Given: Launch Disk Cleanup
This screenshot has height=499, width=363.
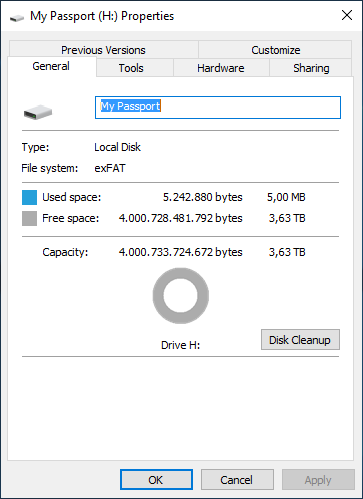Looking at the screenshot, I should pyautogui.click(x=300, y=340).
